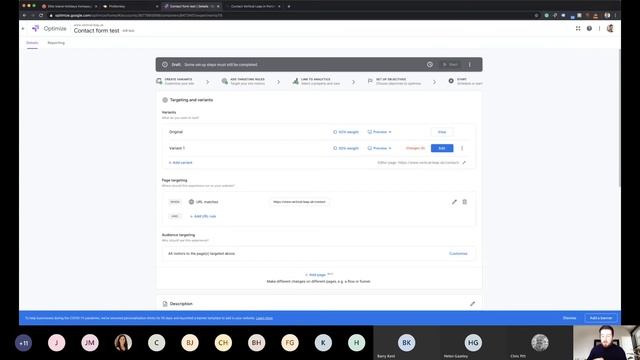Screen dimensions: 640x360
Task: Click the page's vertical scrollbar
Action: click(619, 118)
